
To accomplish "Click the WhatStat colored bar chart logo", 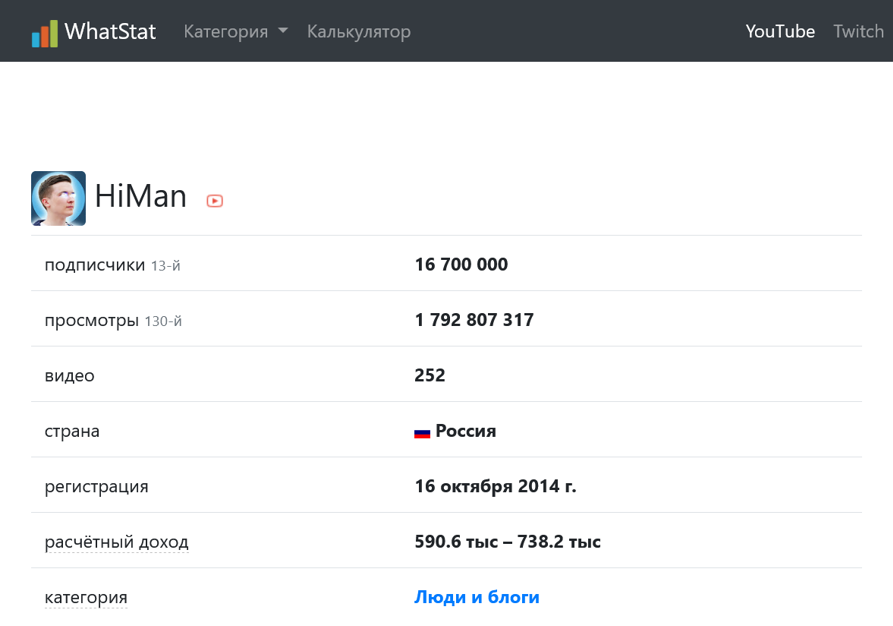I will pos(44,33).
